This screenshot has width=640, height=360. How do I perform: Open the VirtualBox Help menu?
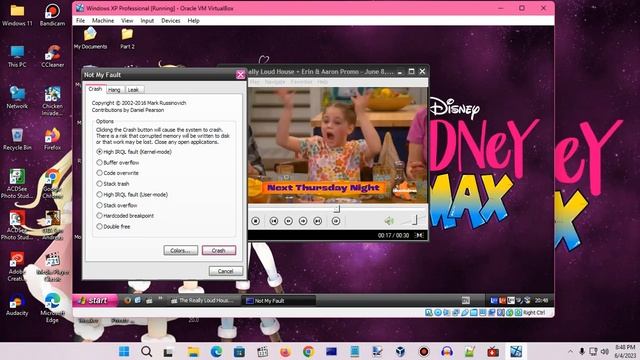[x=193, y=20]
